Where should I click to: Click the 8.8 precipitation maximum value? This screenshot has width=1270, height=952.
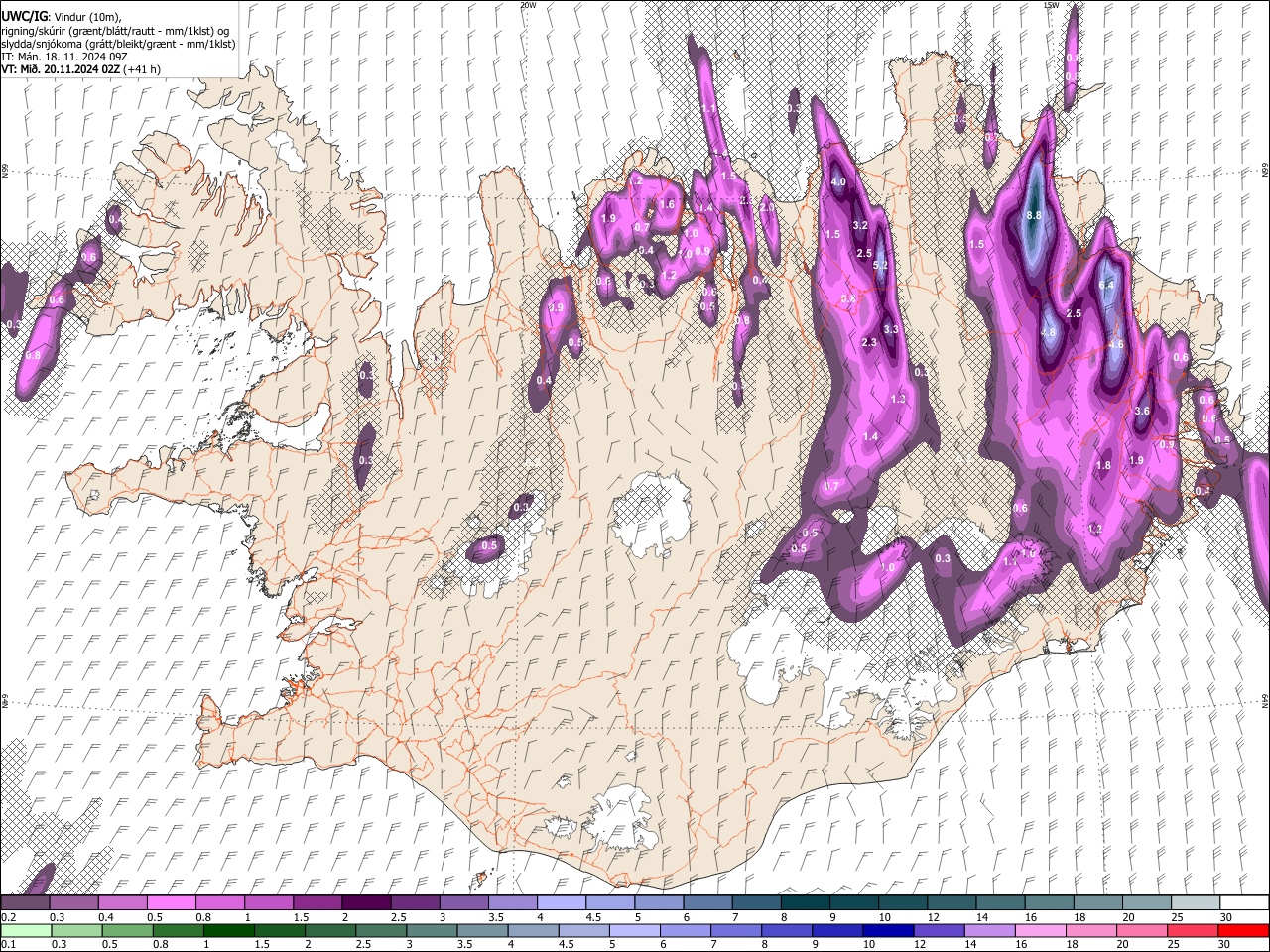[x=1033, y=215]
